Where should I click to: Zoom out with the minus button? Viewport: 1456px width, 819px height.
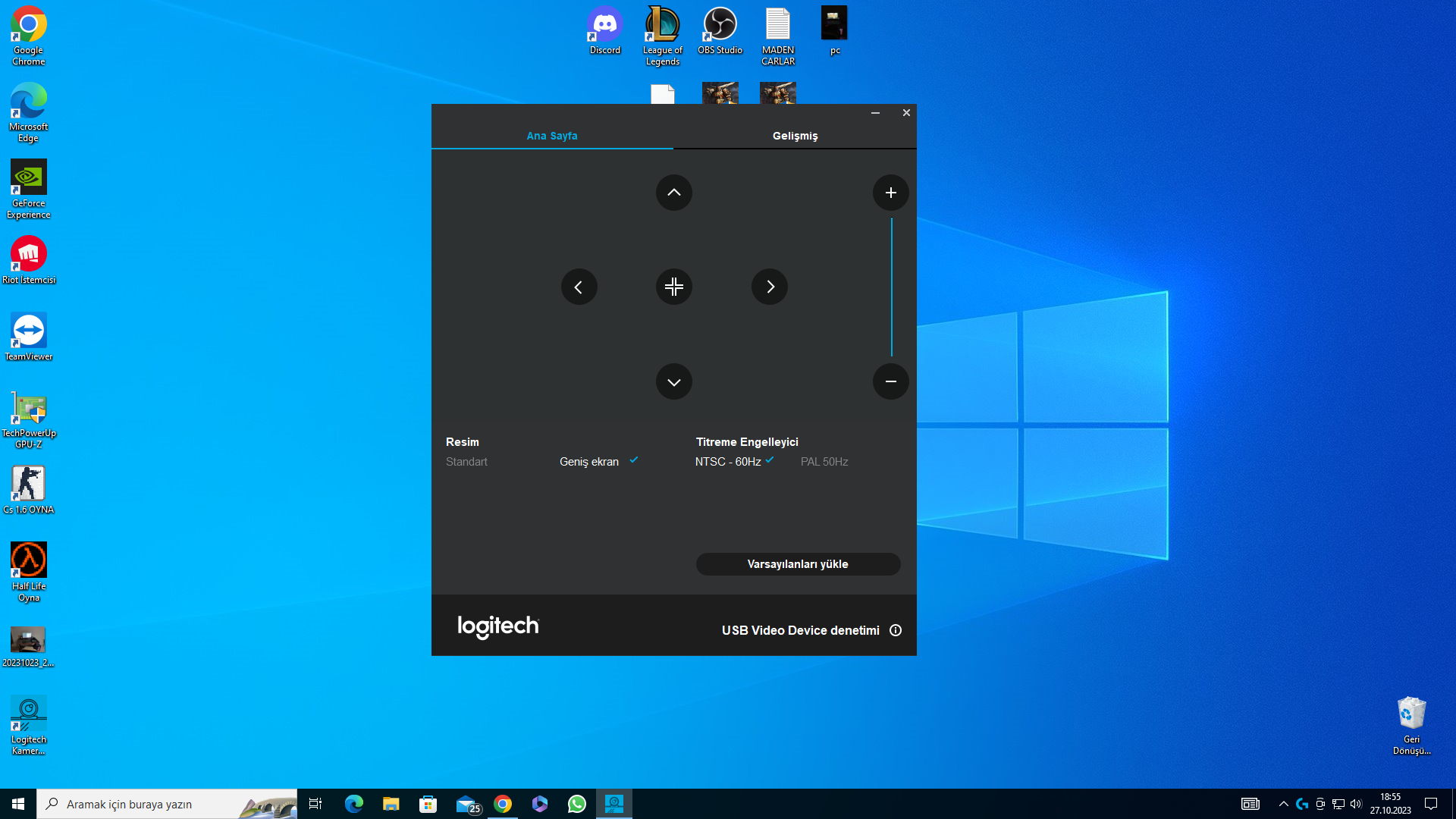[x=890, y=381]
